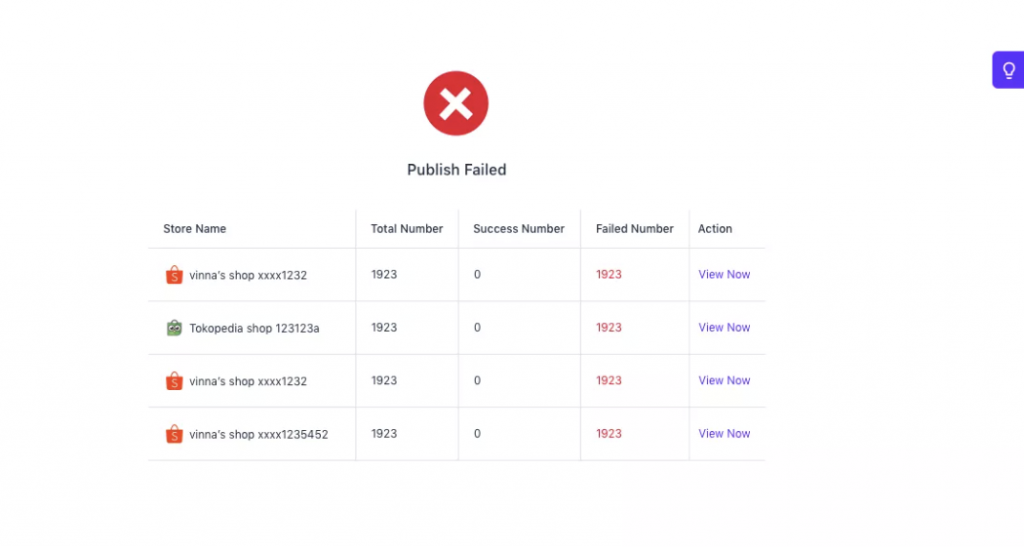Click the Tokopedia owl store icon
Screen dimensions: 1024x547
point(174,328)
